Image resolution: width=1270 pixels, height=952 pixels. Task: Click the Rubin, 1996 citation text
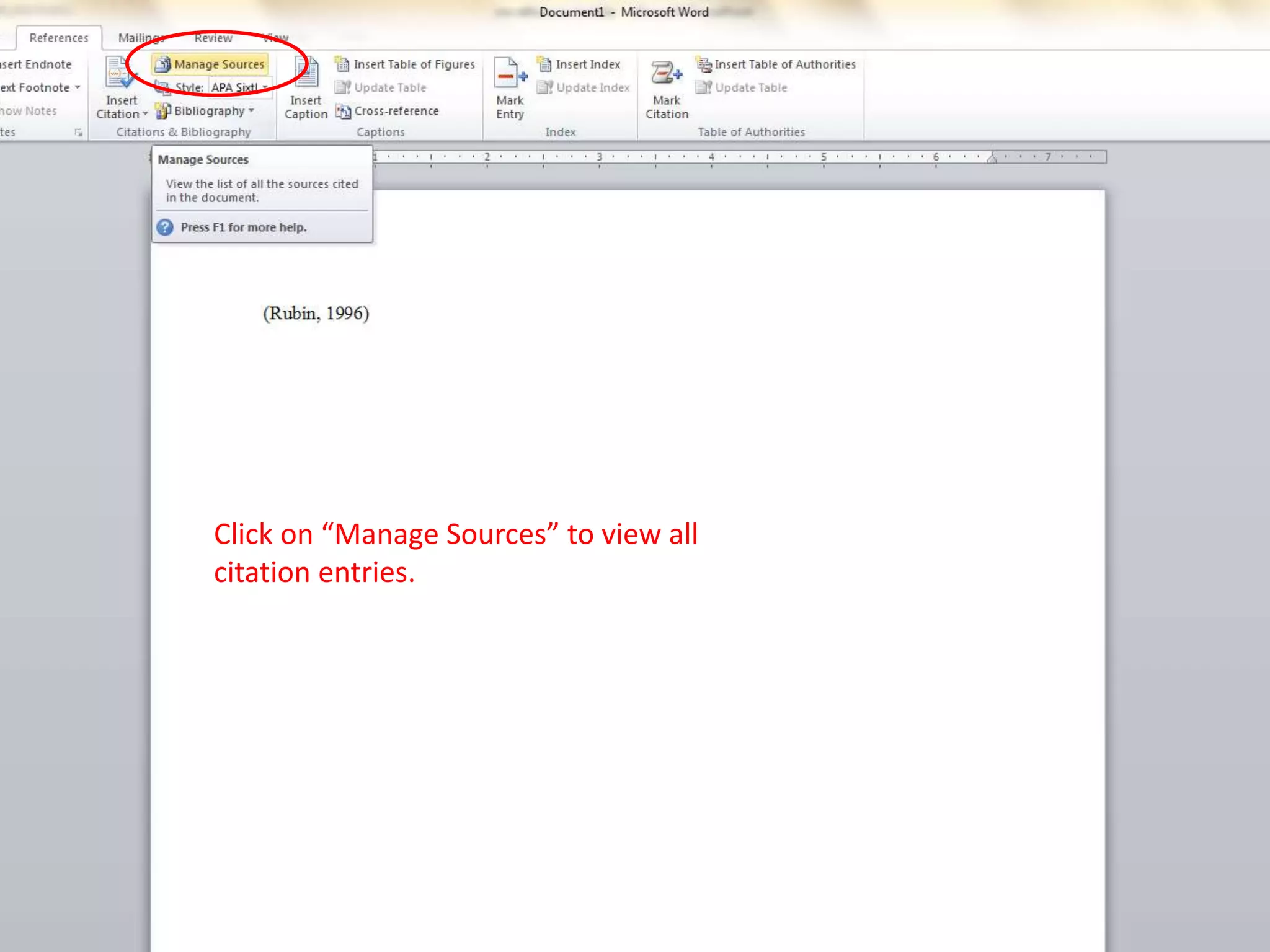(x=316, y=314)
